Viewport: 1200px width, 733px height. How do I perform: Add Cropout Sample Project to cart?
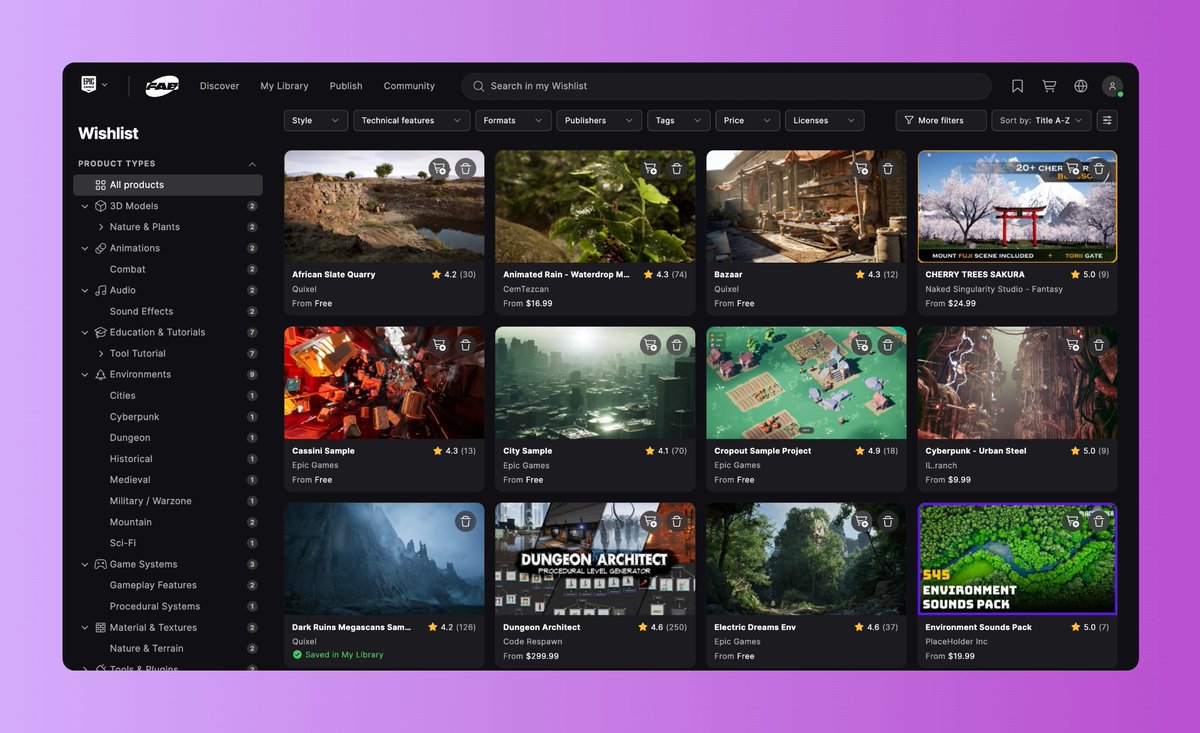[x=861, y=344]
